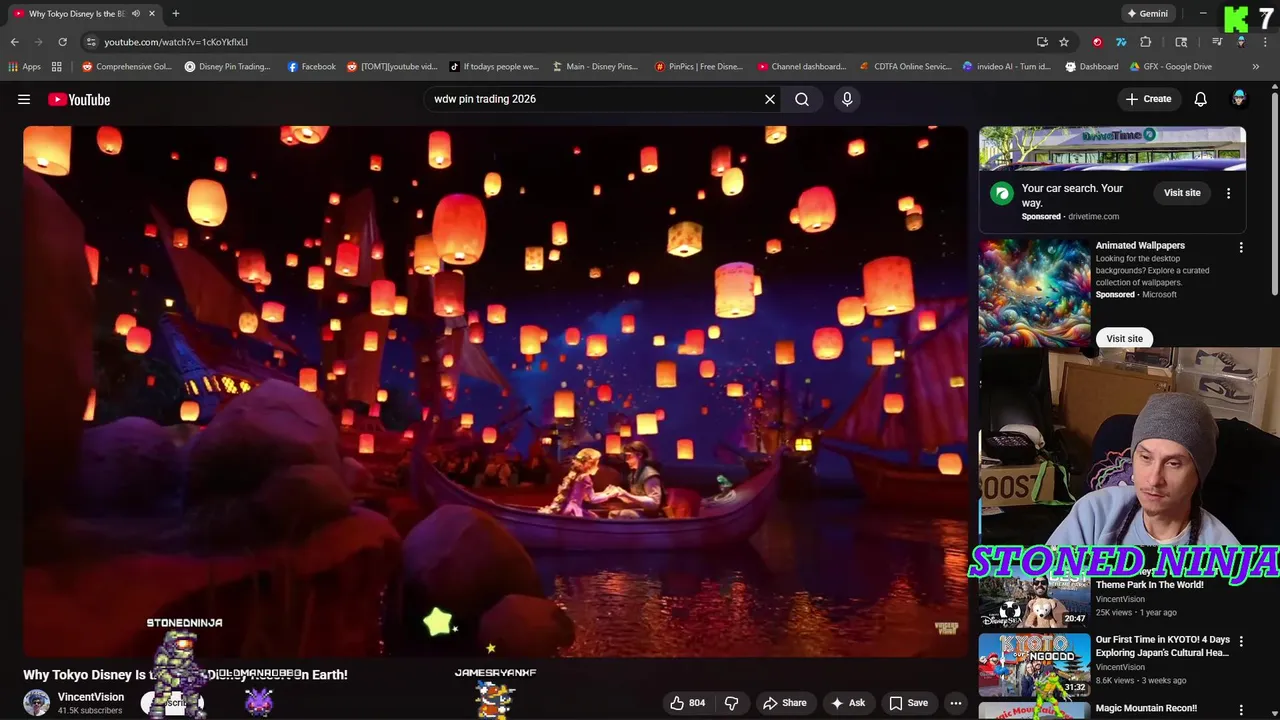Screen dimensions: 1280x720
Task: Open install or cast icon in address bar
Action: point(1042,42)
